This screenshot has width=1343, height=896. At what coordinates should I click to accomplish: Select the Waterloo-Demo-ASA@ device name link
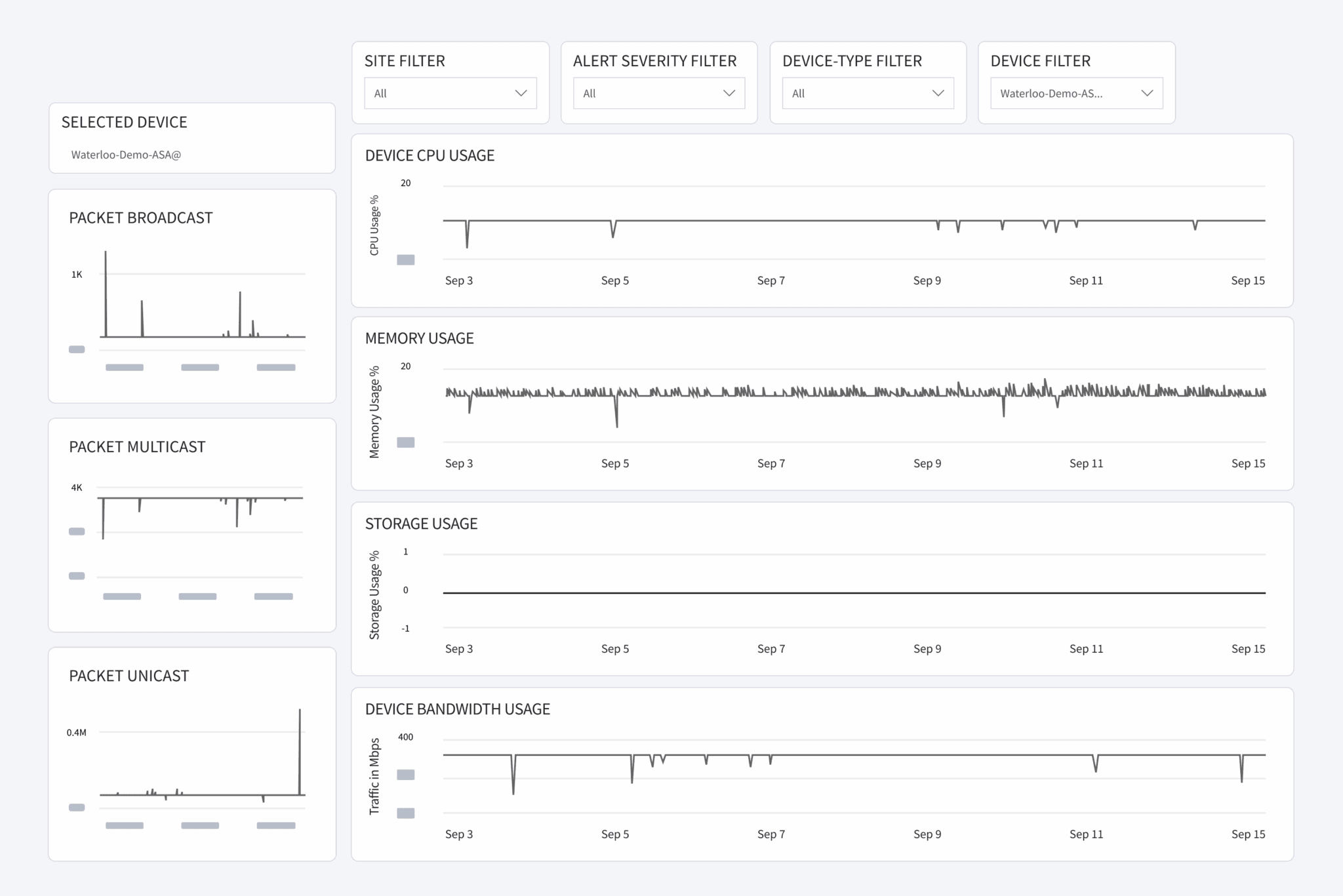127,155
